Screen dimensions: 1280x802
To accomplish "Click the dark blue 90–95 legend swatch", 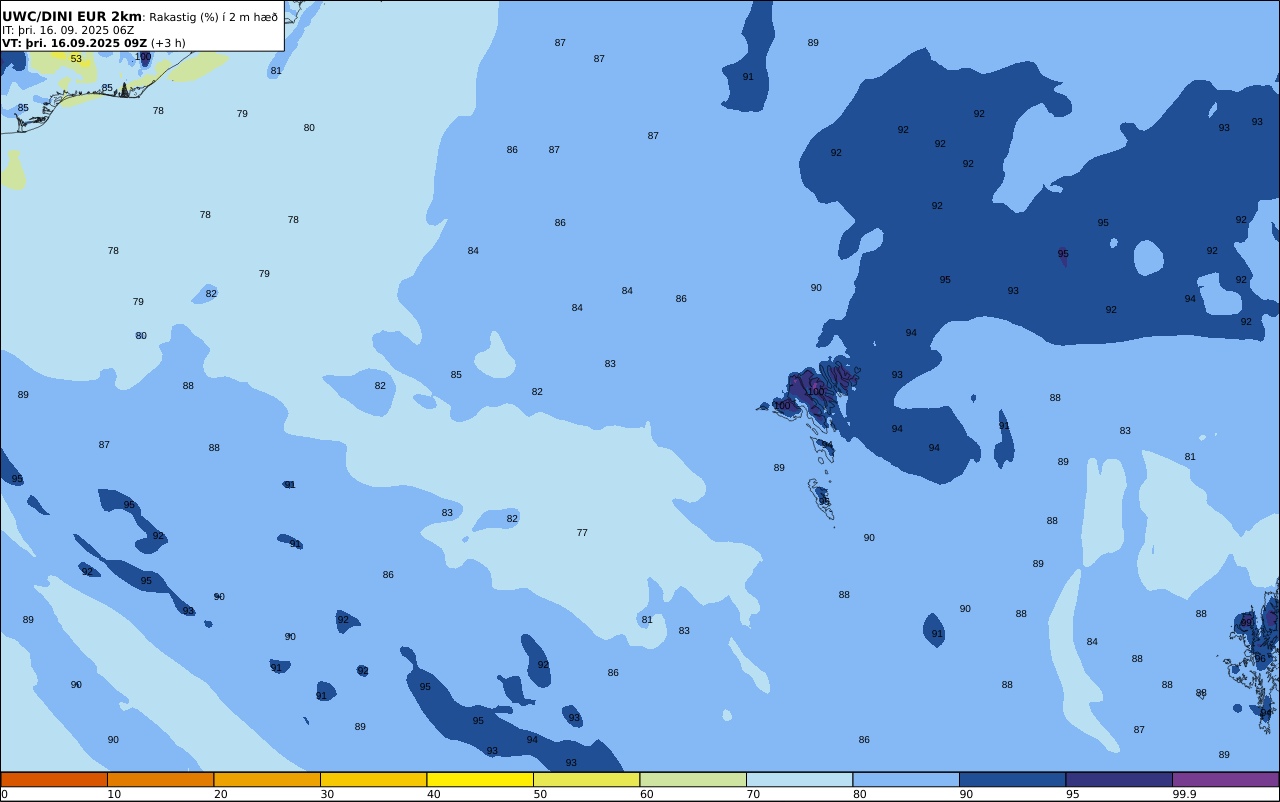I will (x=1012, y=779).
